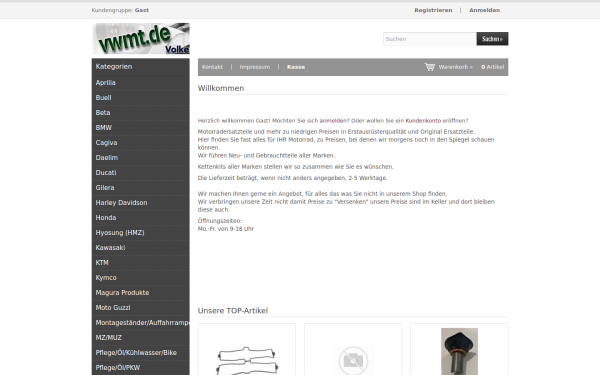
Task: Click the Registrieren link
Action: pos(433,10)
